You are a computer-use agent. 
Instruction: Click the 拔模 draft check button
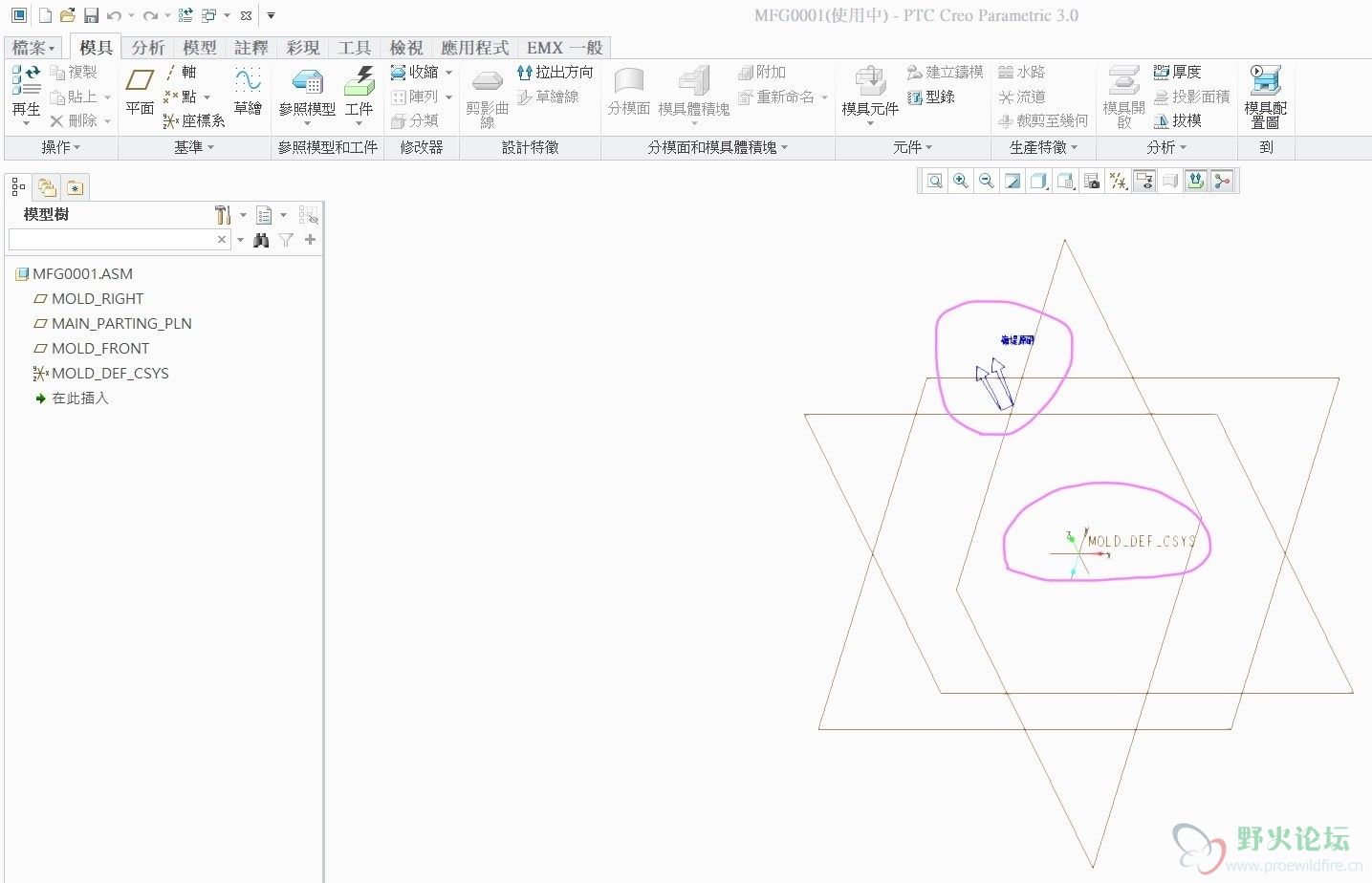coord(1177,121)
